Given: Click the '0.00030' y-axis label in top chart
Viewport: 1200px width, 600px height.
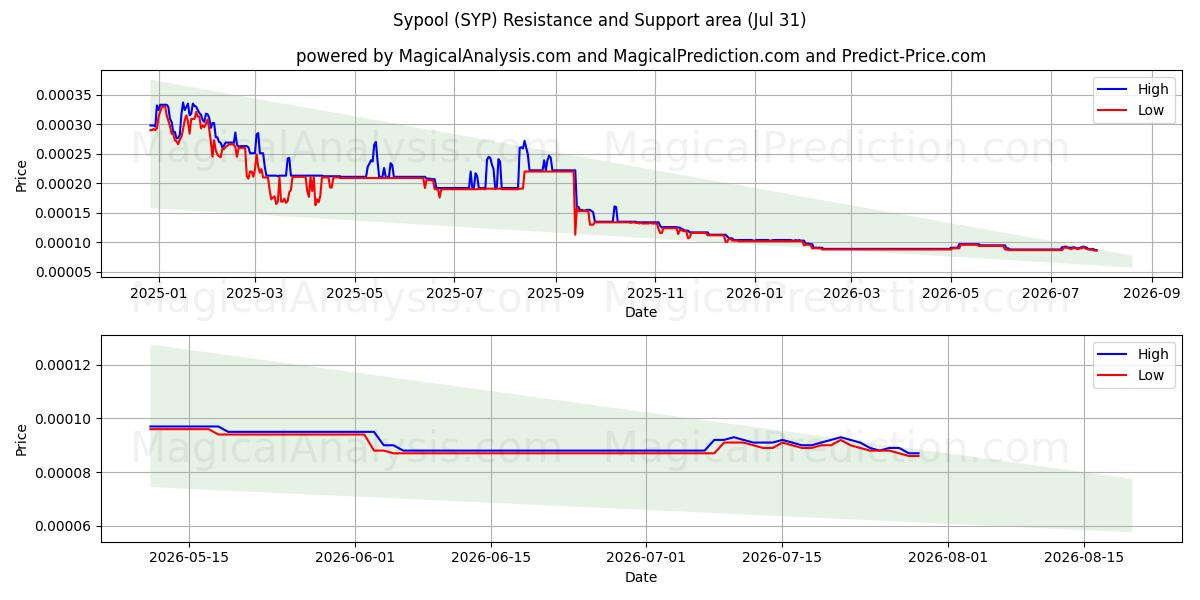Looking at the screenshot, I should coord(65,125).
